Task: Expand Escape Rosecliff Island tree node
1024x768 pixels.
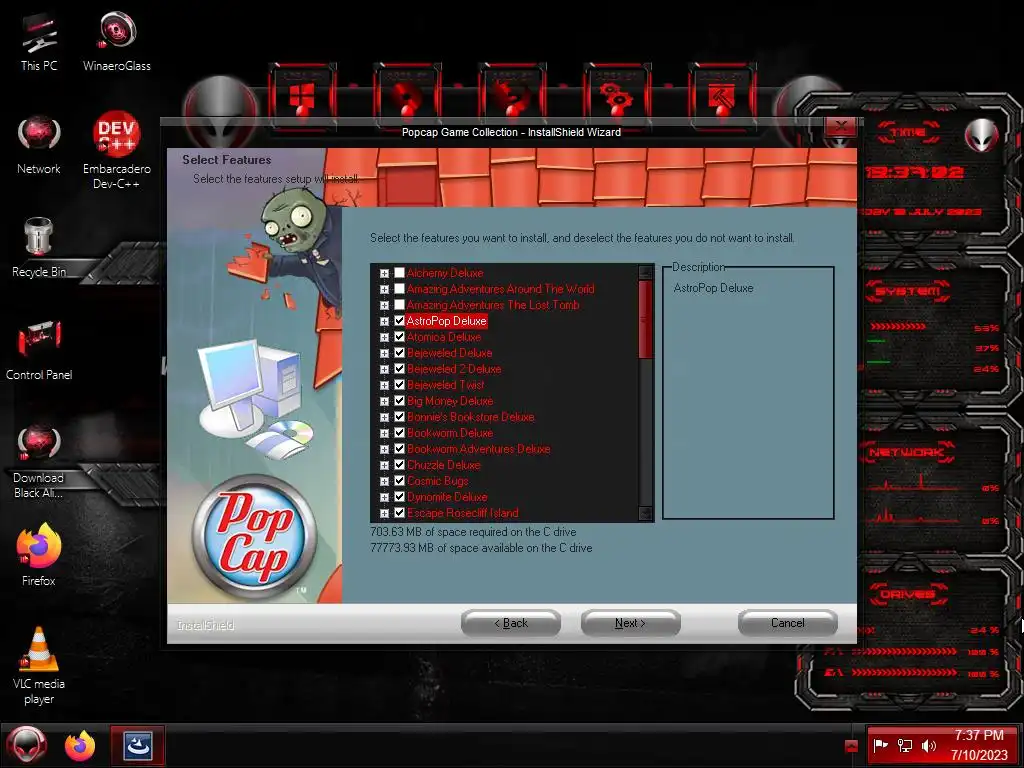Action: pos(384,513)
